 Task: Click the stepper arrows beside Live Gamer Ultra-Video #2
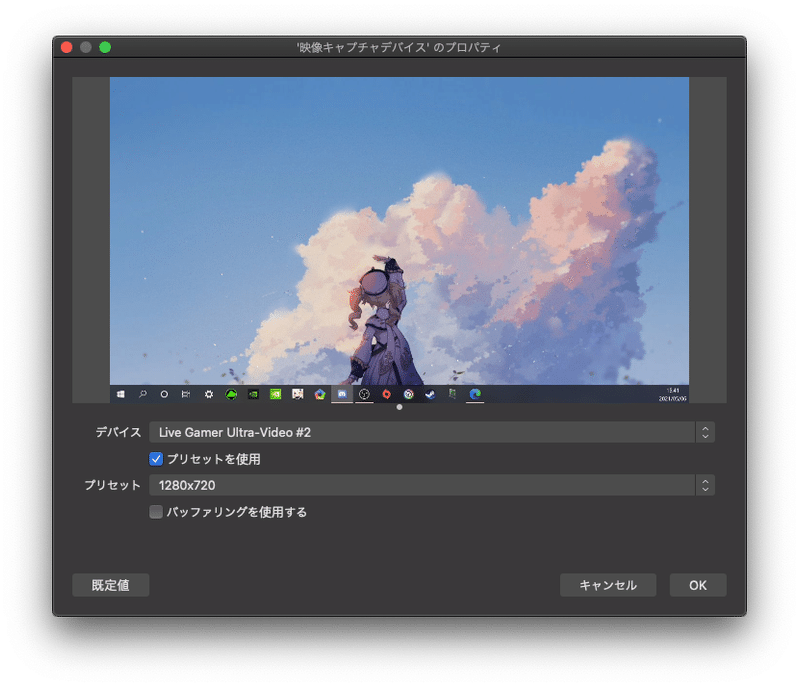pos(705,432)
